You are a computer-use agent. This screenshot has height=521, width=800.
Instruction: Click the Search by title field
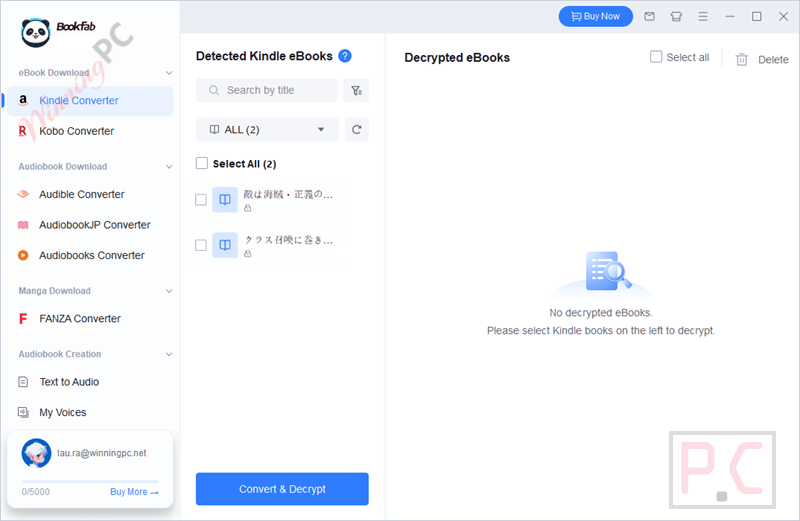(x=267, y=90)
